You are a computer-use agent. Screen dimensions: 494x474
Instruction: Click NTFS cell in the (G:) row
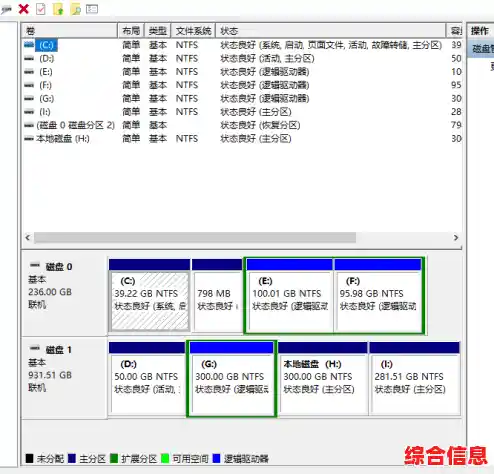[x=187, y=99]
